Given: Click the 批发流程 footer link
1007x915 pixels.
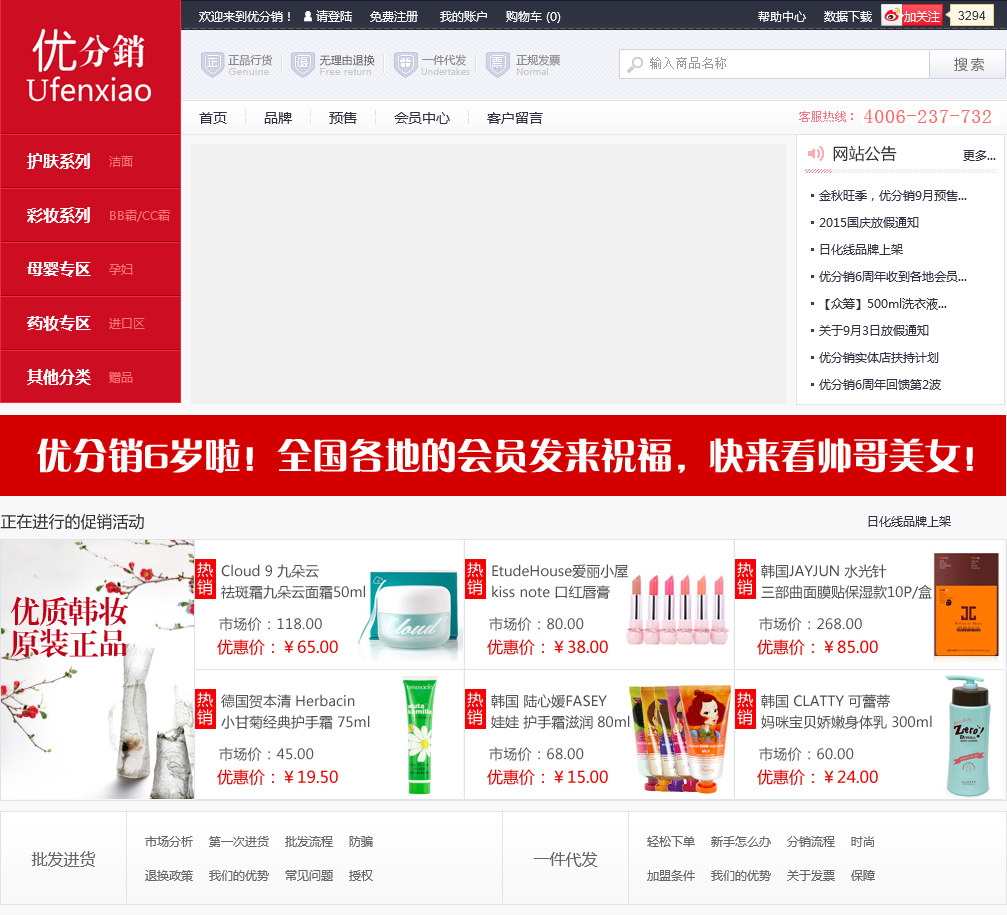Looking at the screenshot, I should [x=309, y=842].
